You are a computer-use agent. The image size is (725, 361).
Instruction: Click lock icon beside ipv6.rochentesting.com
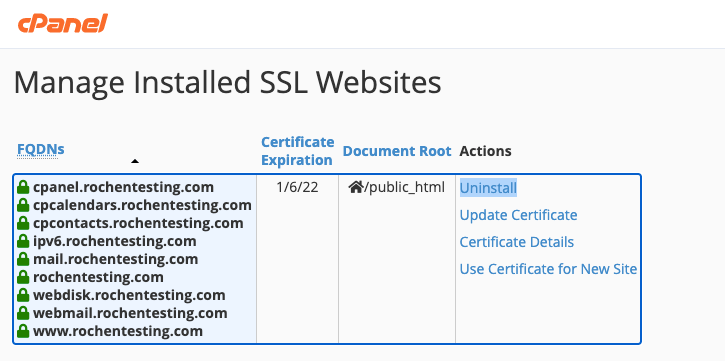(x=23, y=241)
